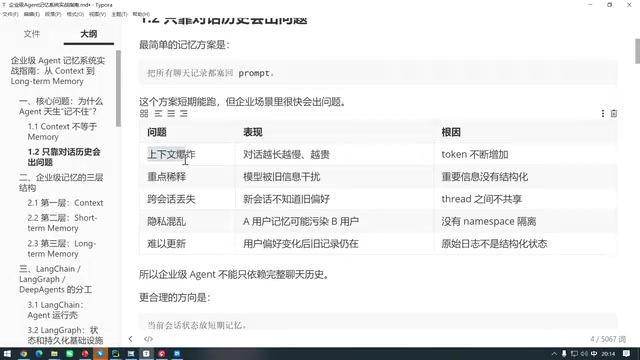This screenshot has height=360, width=640.
Task: Switch sidebar to 文件 tab
Action: coord(32,34)
